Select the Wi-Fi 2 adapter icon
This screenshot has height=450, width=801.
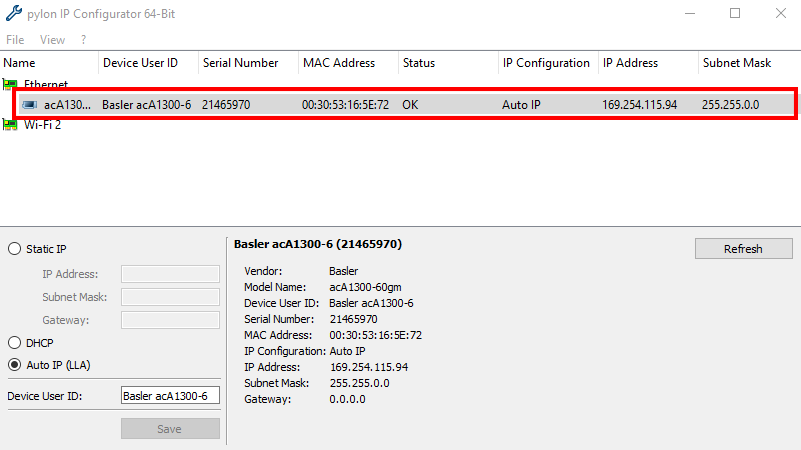coord(10,124)
